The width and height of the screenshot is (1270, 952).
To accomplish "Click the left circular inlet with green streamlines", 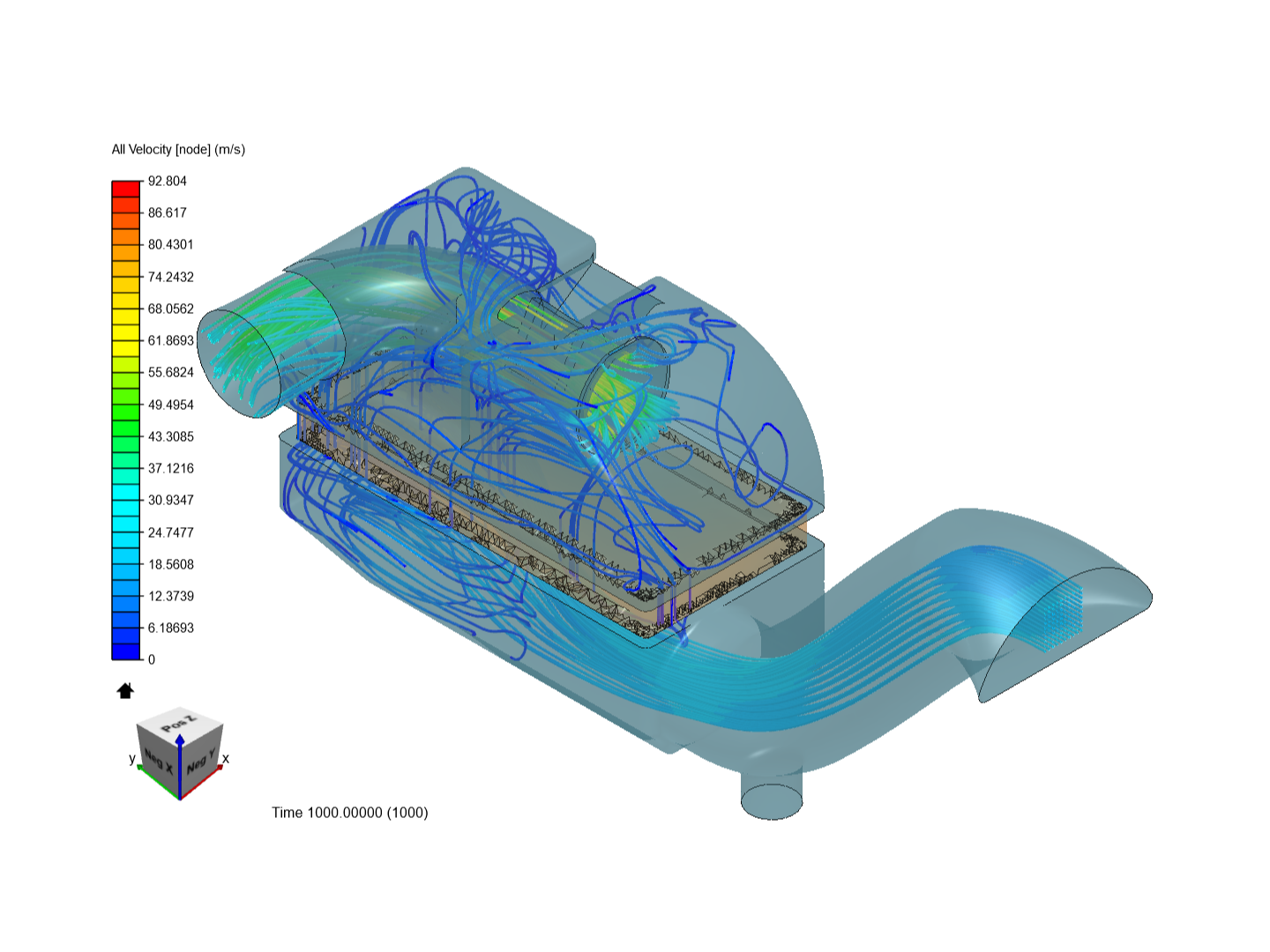I will [x=240, y=361].
